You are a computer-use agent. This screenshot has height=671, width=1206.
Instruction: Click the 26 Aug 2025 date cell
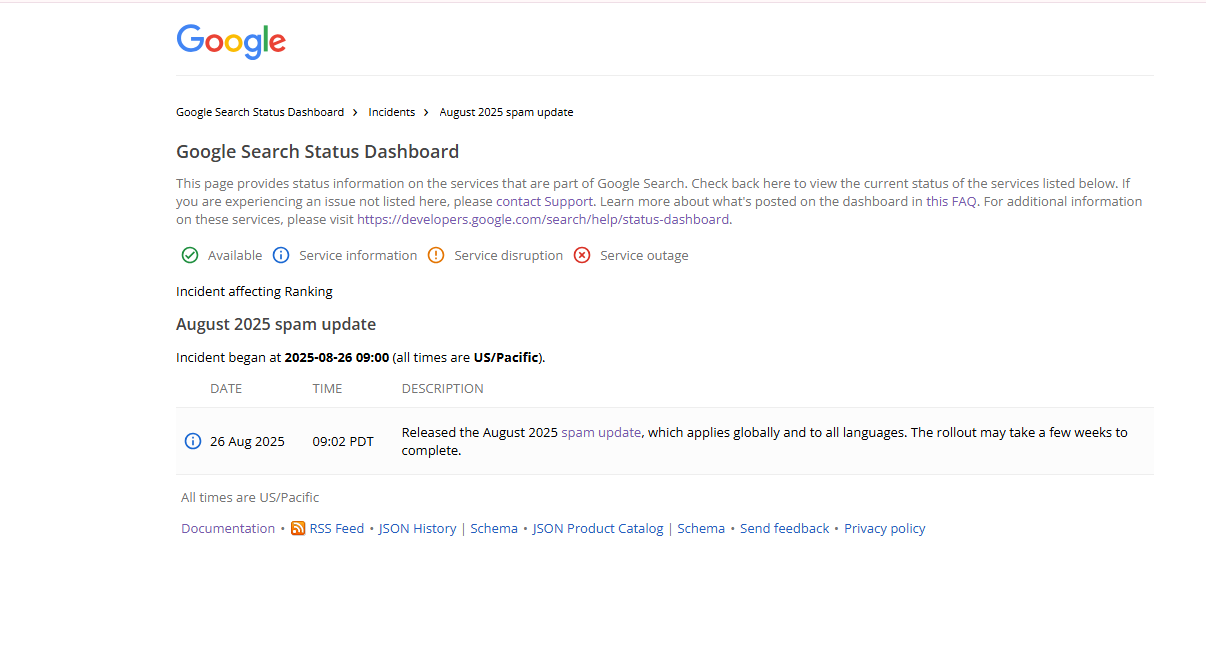coord(247,441)
